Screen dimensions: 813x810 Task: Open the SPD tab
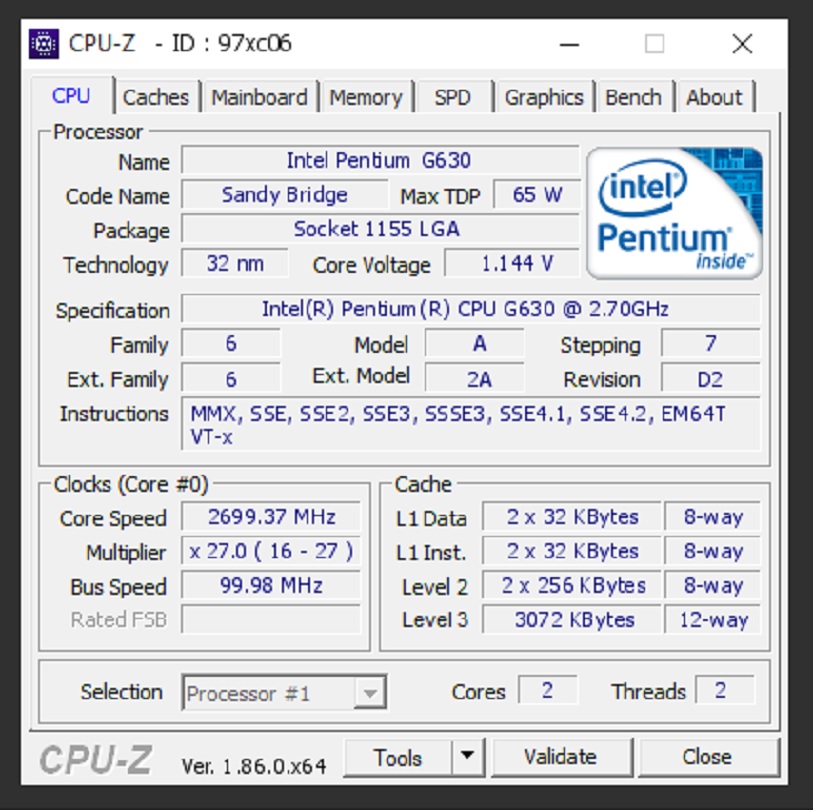(453, 97)
